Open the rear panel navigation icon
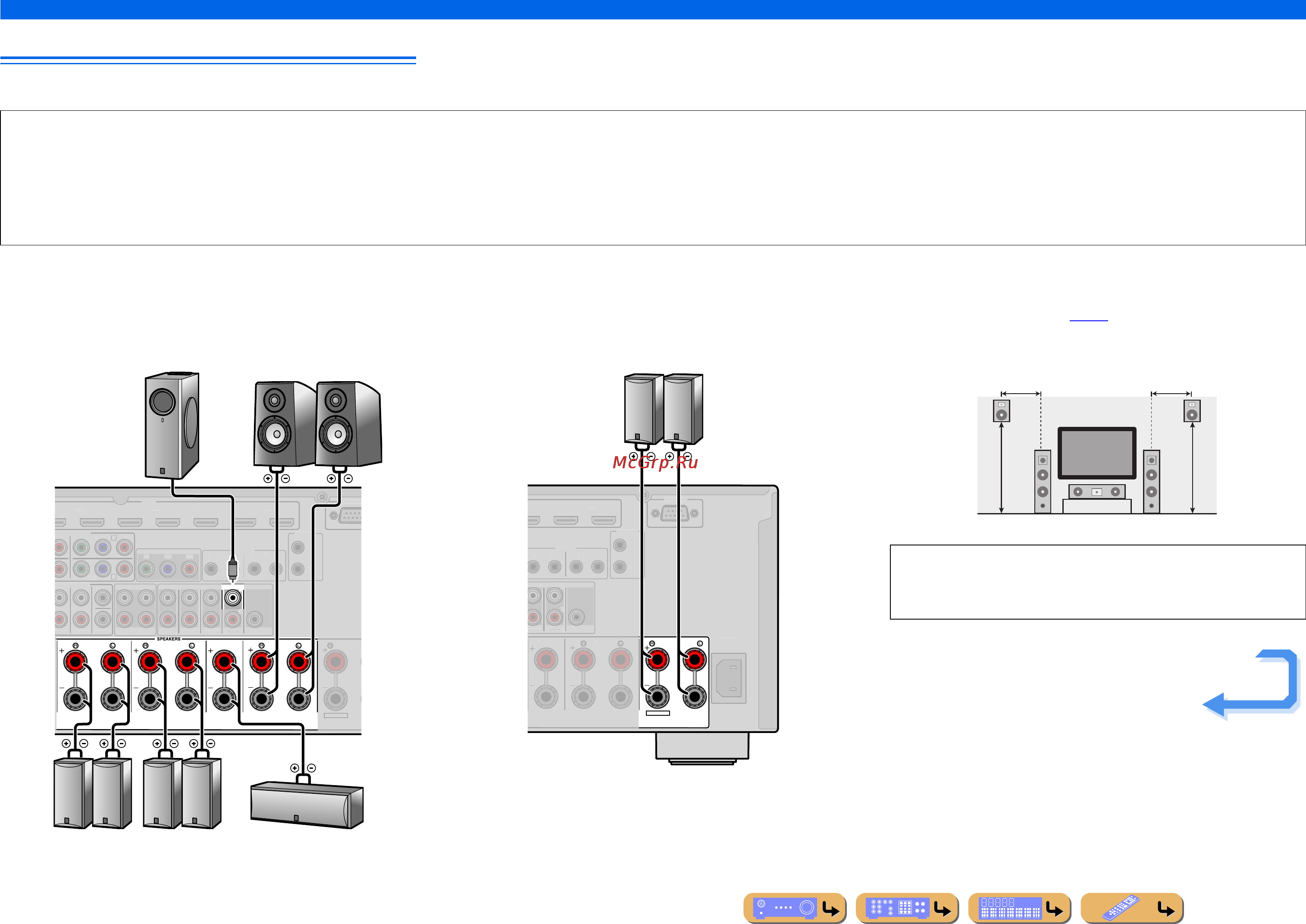The width and height of the screenshot is (1306, 924). [x=907, y=908]
